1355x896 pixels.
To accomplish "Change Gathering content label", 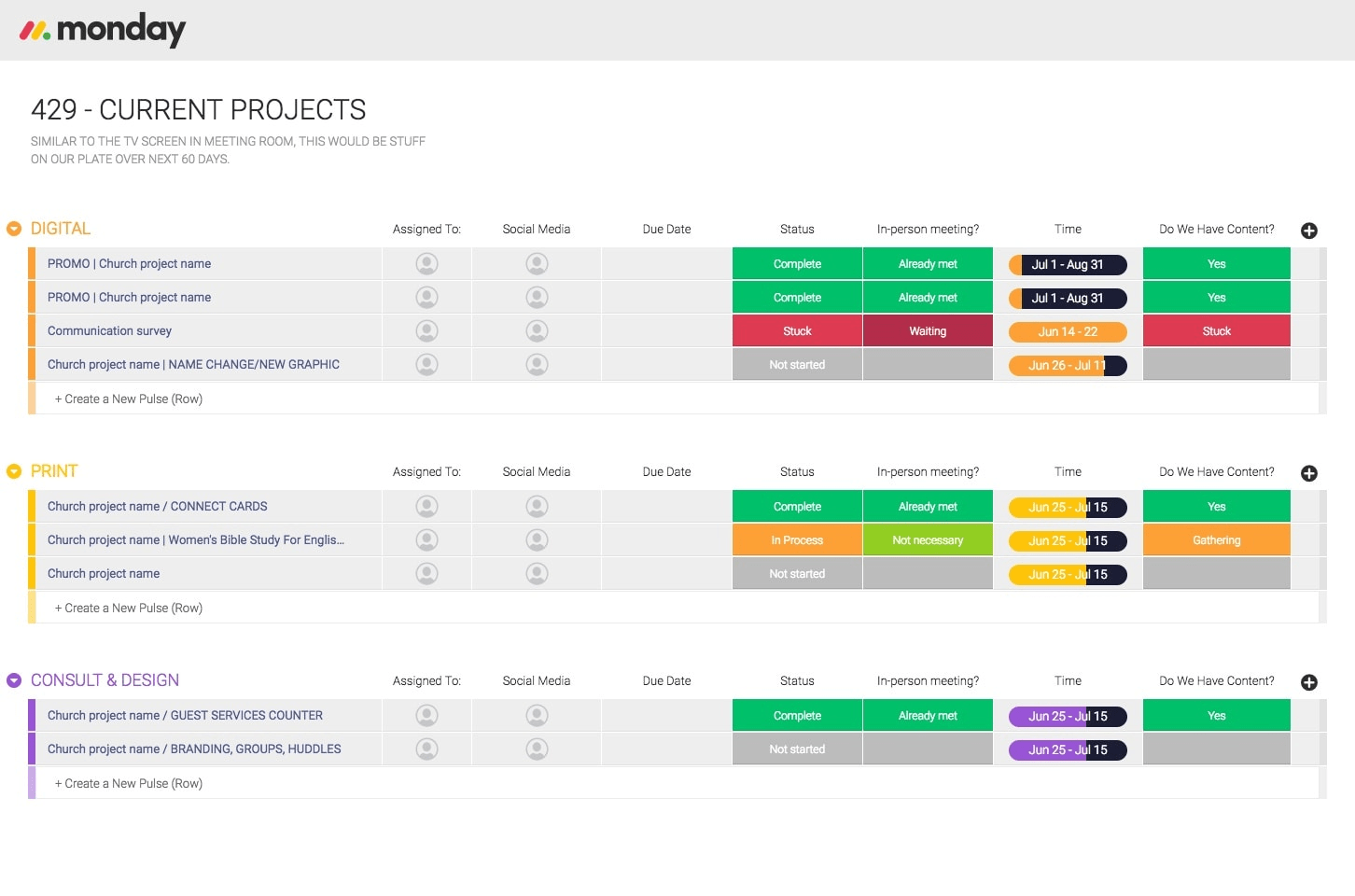I will 1217,539.
